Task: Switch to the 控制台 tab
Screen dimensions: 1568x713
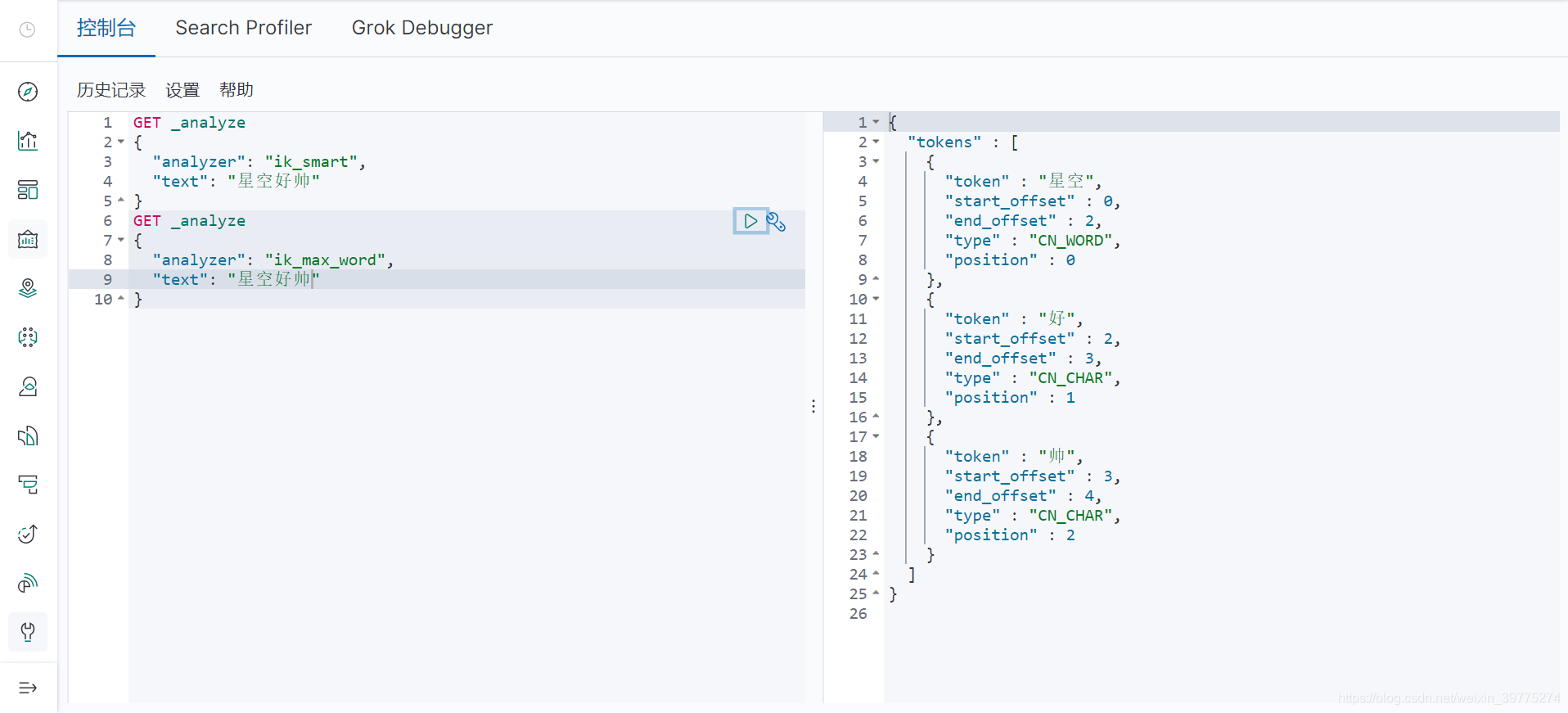Action: [x=106, y=28]
